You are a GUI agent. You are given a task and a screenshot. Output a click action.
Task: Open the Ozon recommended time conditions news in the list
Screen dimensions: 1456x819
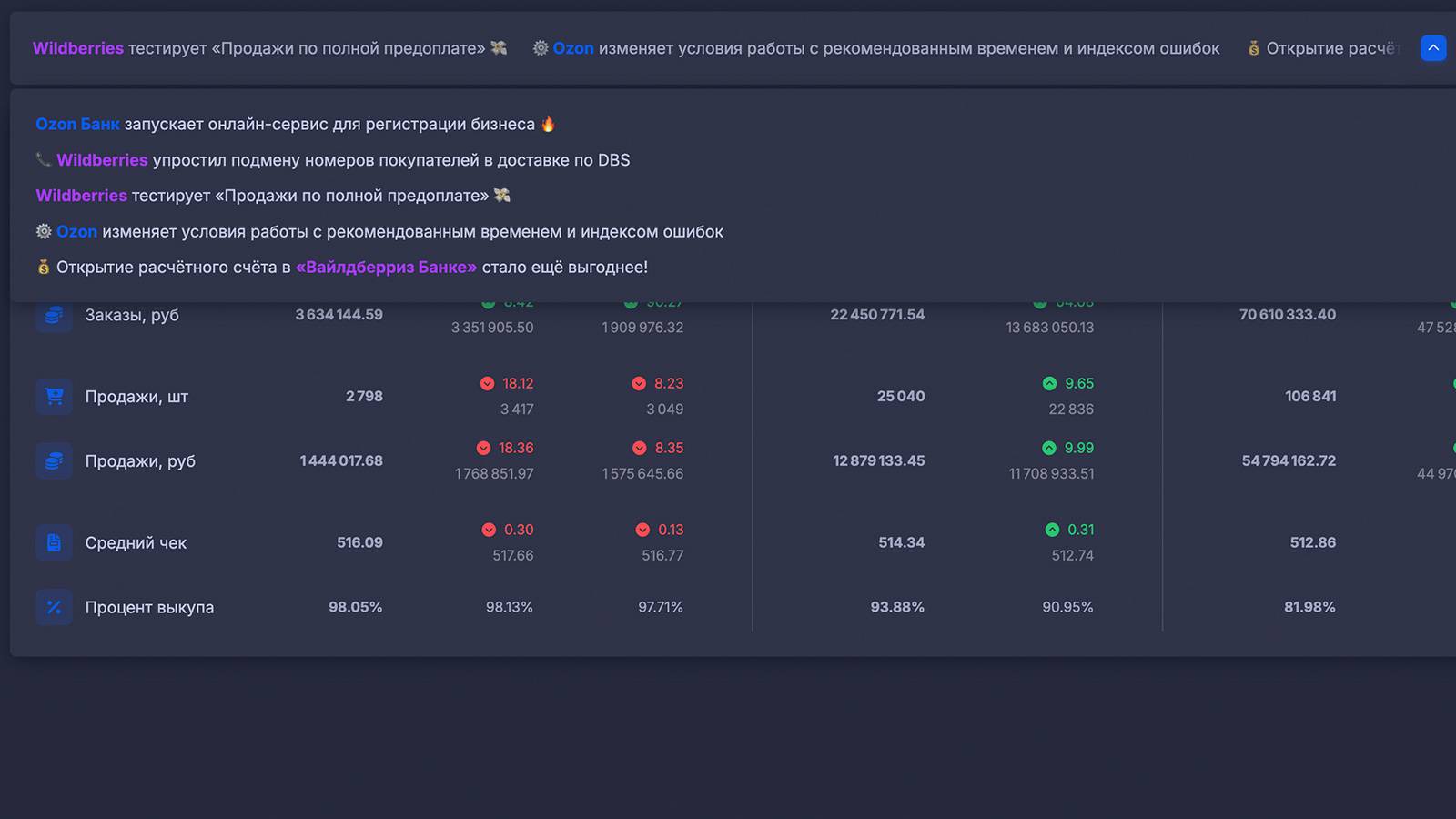(379, 232)
